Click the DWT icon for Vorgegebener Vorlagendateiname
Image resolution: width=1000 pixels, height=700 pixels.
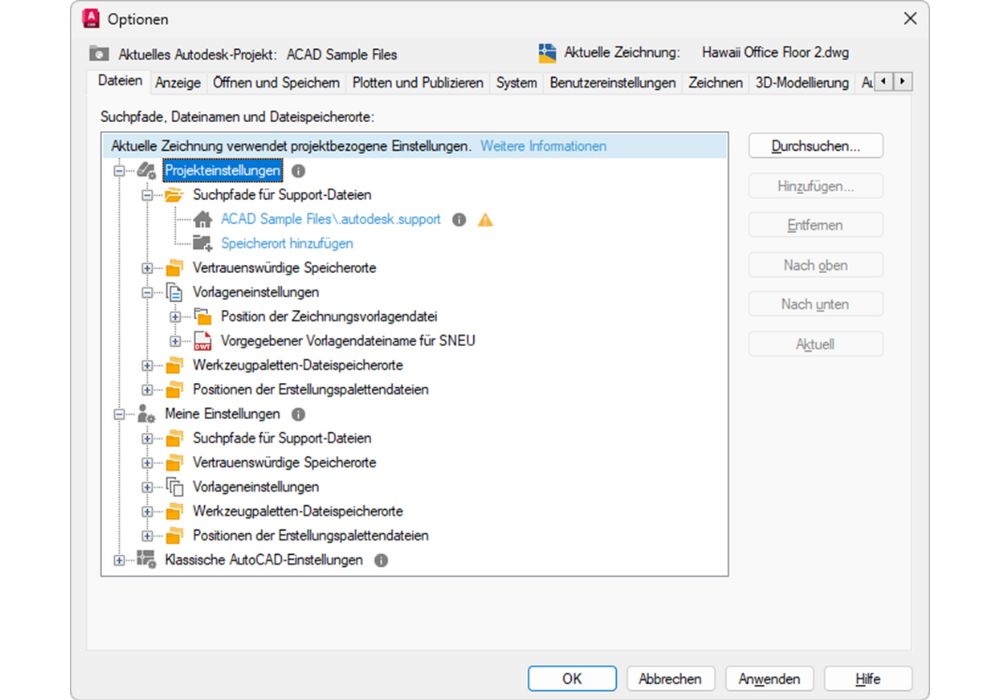coord(201,340)
